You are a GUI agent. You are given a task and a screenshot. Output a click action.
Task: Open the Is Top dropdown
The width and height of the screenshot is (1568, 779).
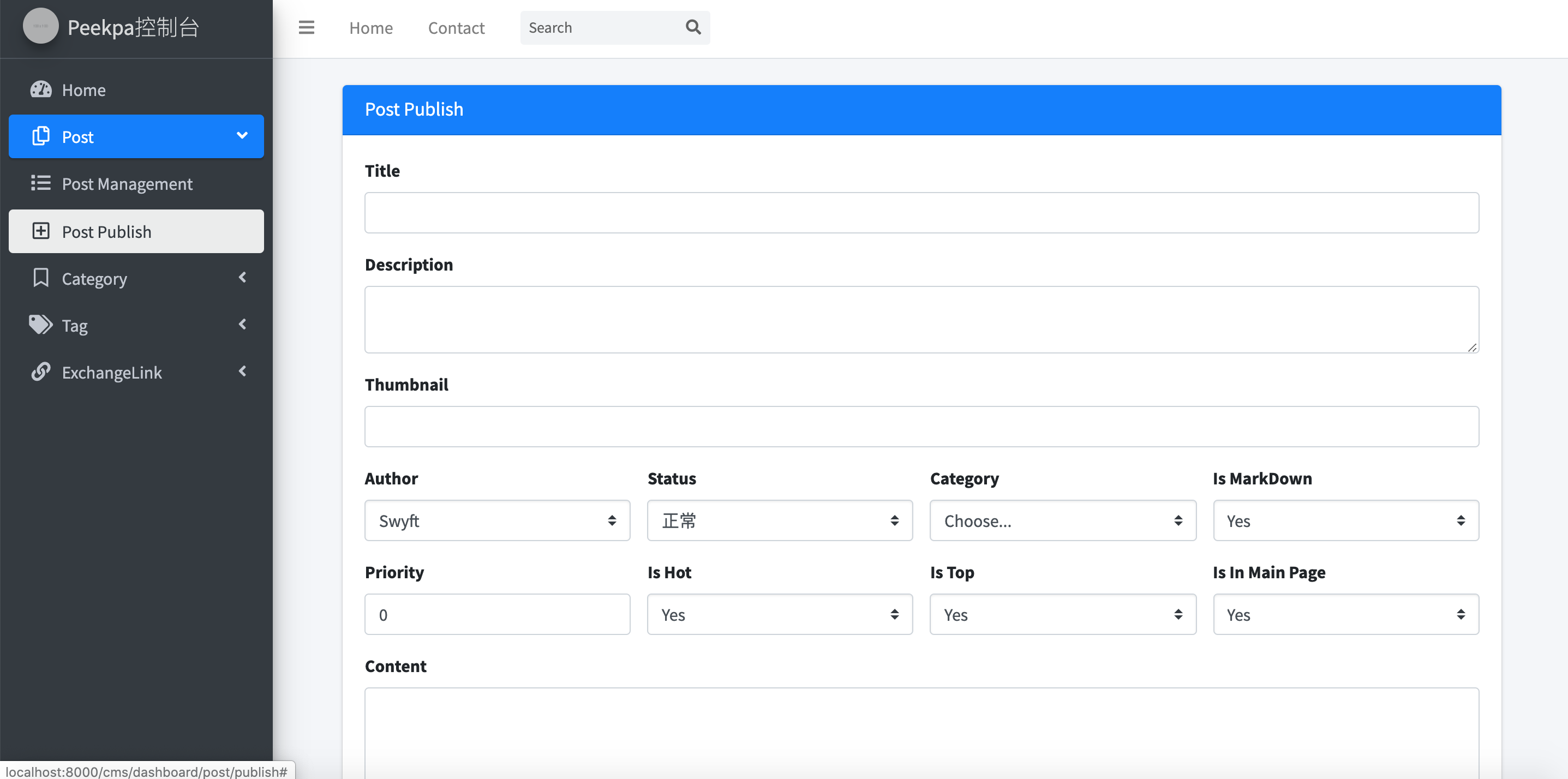(x=1063, y=614)
